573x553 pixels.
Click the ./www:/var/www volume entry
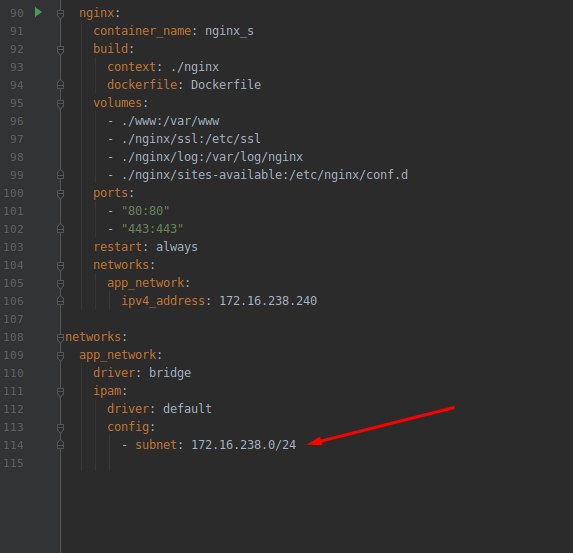point(170,121)
